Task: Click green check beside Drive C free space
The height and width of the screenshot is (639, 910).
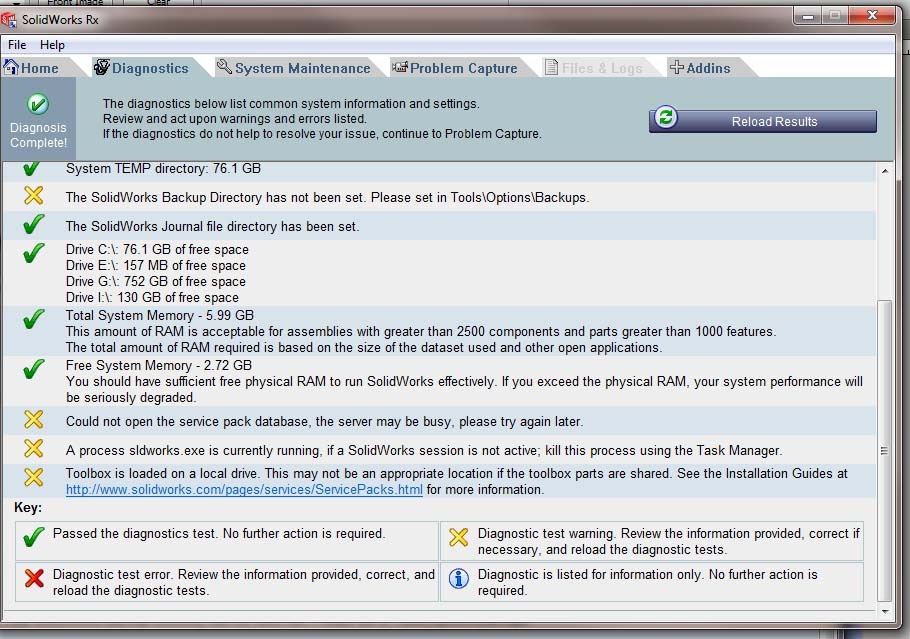Action: pos(34,252)
